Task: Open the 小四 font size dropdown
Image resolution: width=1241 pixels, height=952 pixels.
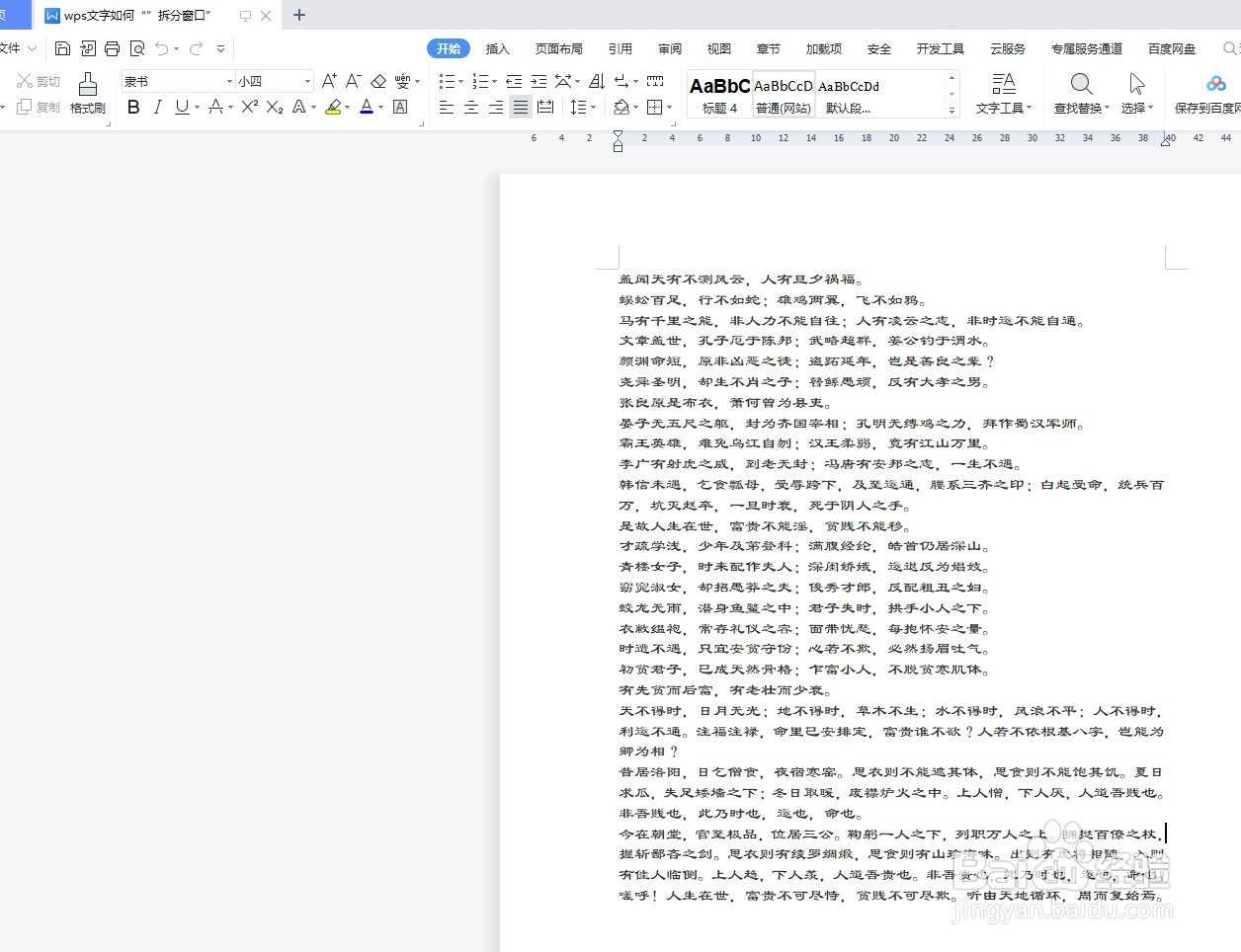Action: (307, 80)
